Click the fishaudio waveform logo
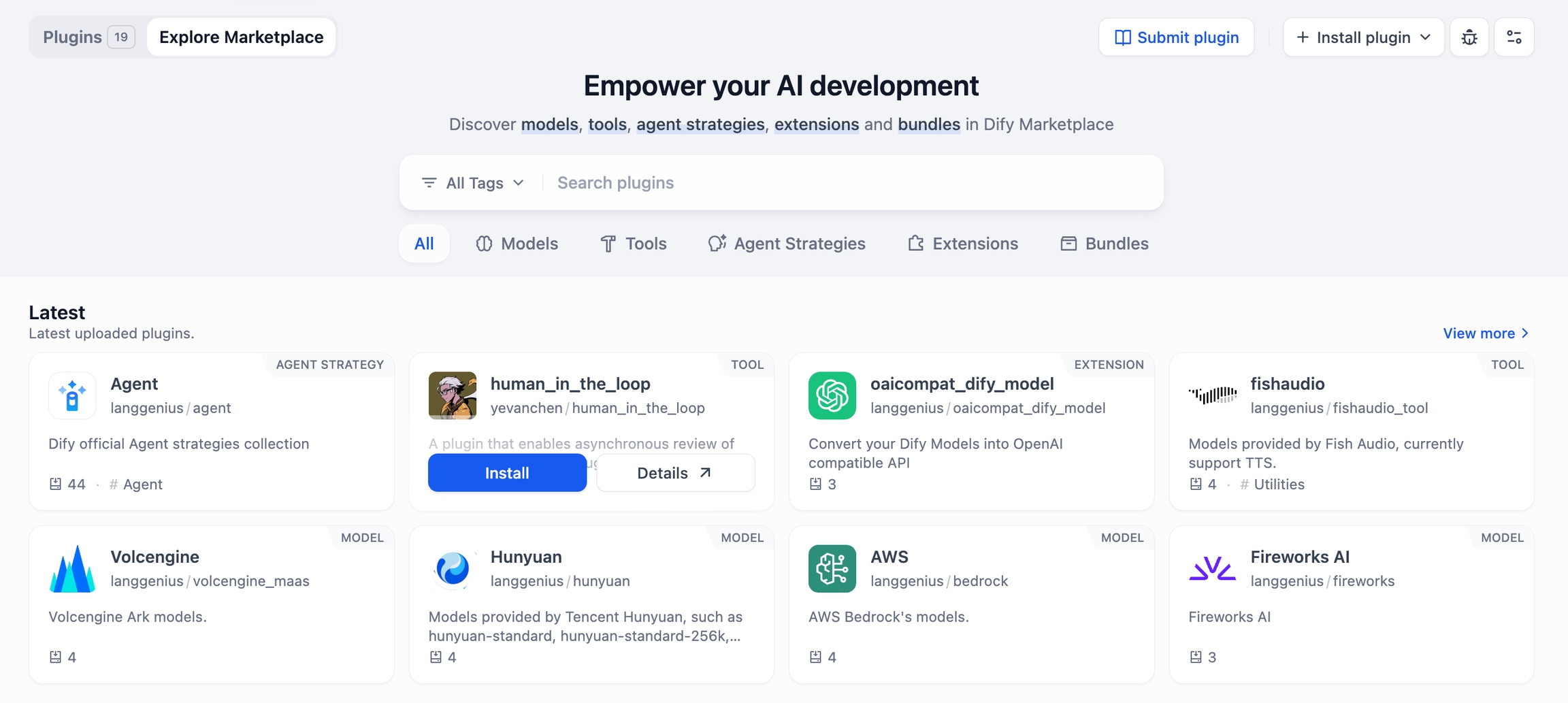 (x=1212, y=395)
